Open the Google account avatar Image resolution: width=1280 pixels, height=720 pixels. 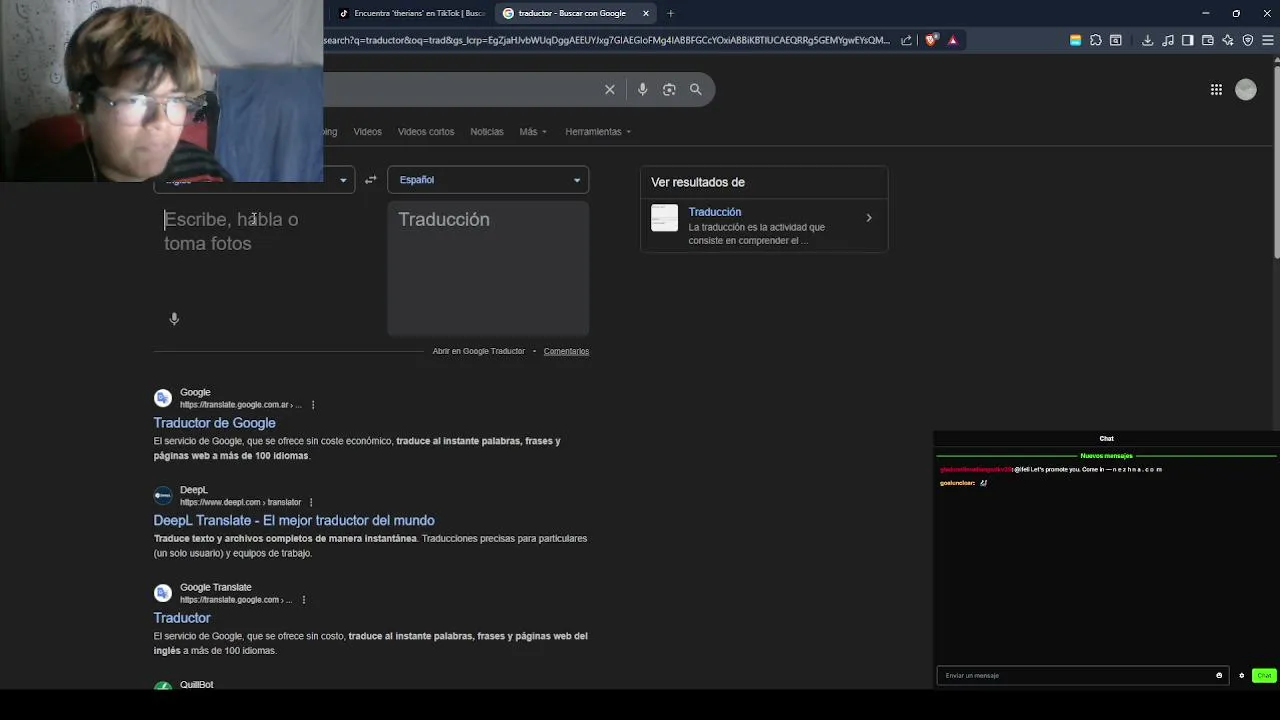pyautogui.click(x=1246, y=90)
